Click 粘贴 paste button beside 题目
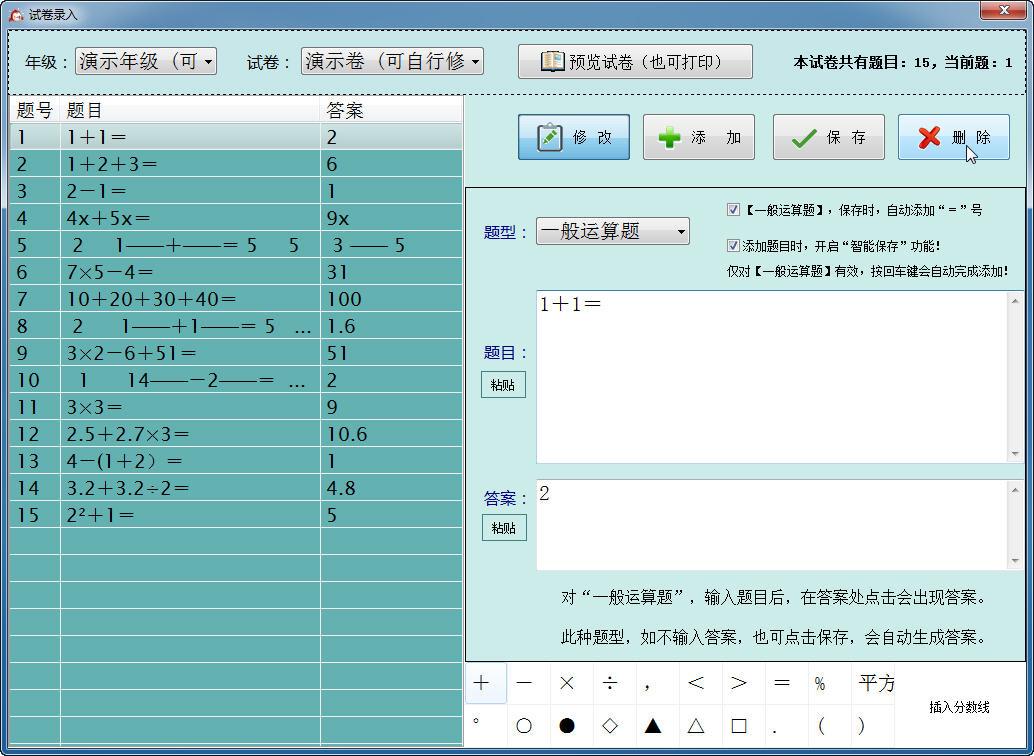1034x756 pixels. tap(503, 385)
